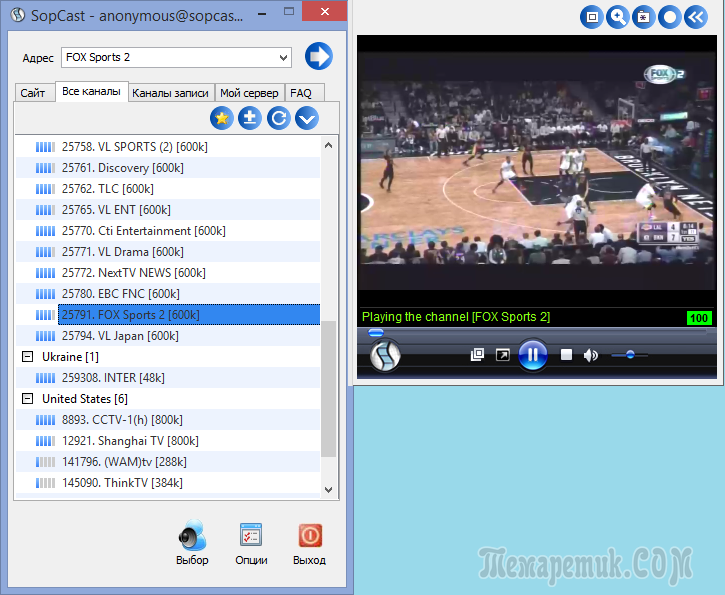Select channel 25791. FOX Sports 2 [600k]

[168, 315]
